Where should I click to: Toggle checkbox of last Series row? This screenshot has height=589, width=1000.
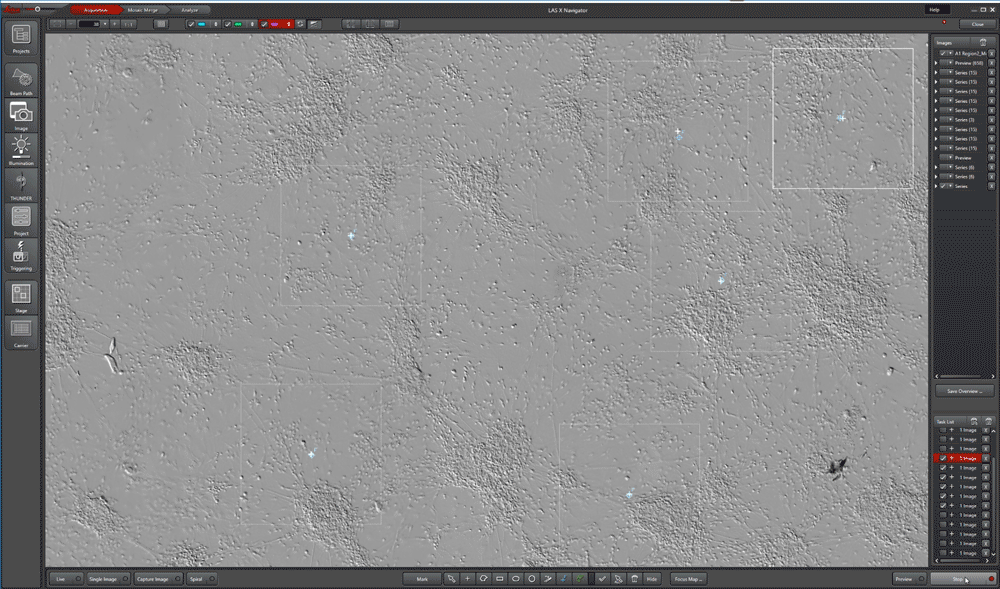click(943, 186)
